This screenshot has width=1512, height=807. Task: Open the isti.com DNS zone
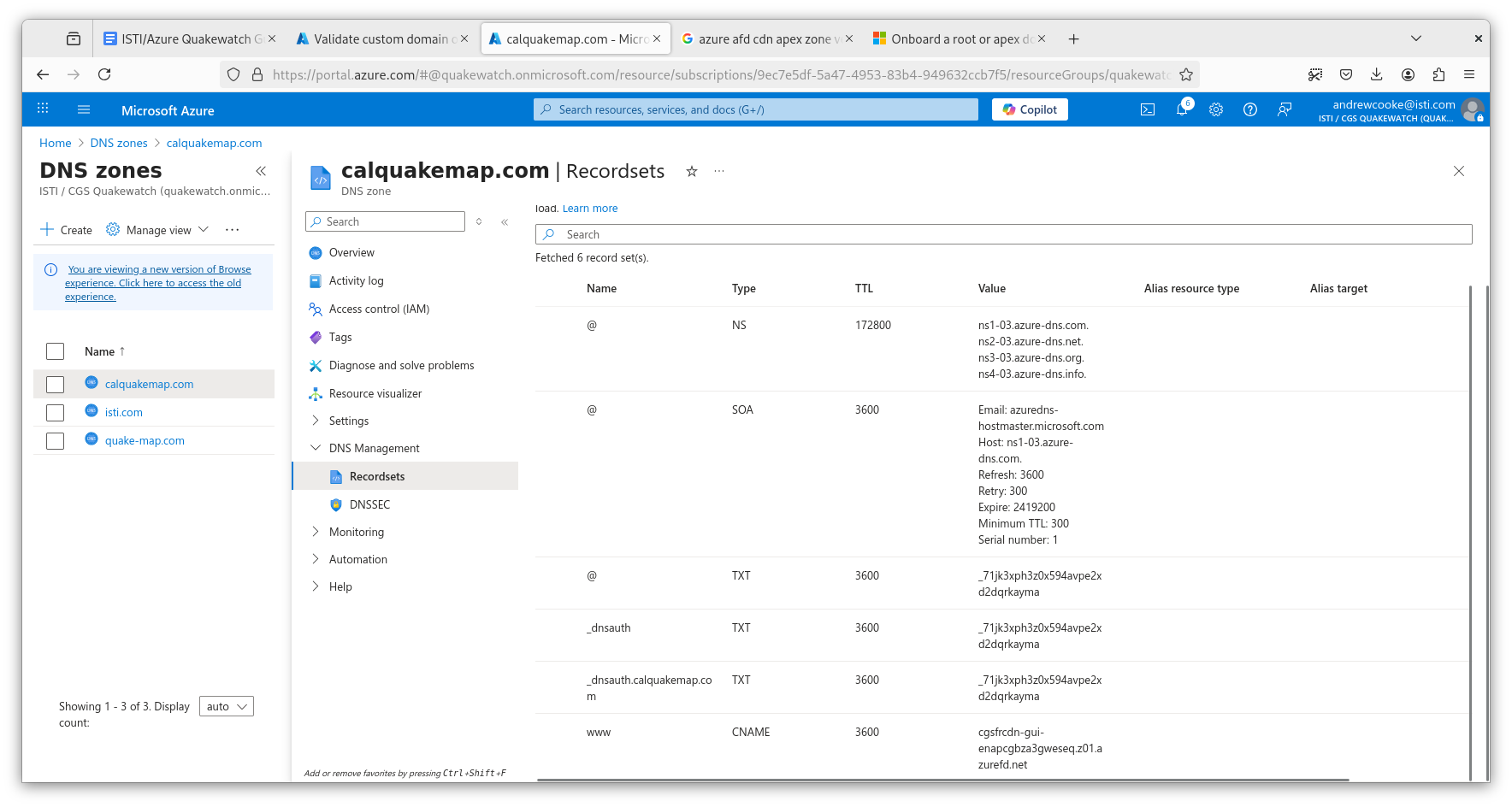click(124, 412)
